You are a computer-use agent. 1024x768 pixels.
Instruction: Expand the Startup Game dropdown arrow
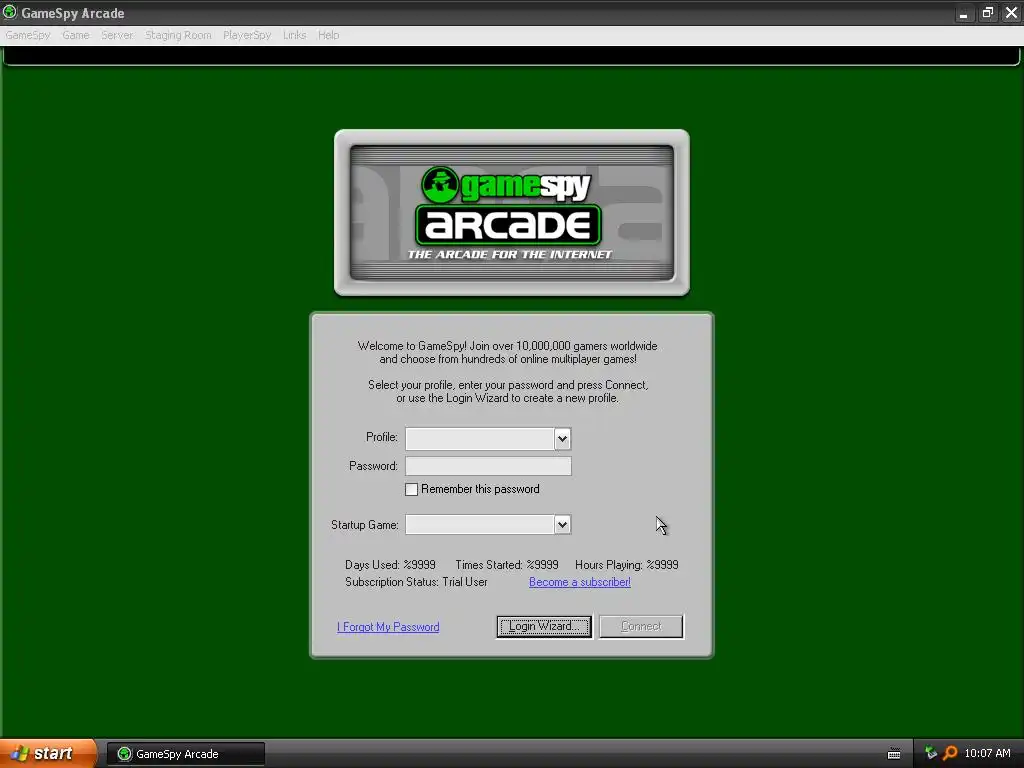[x=562, y=524]
